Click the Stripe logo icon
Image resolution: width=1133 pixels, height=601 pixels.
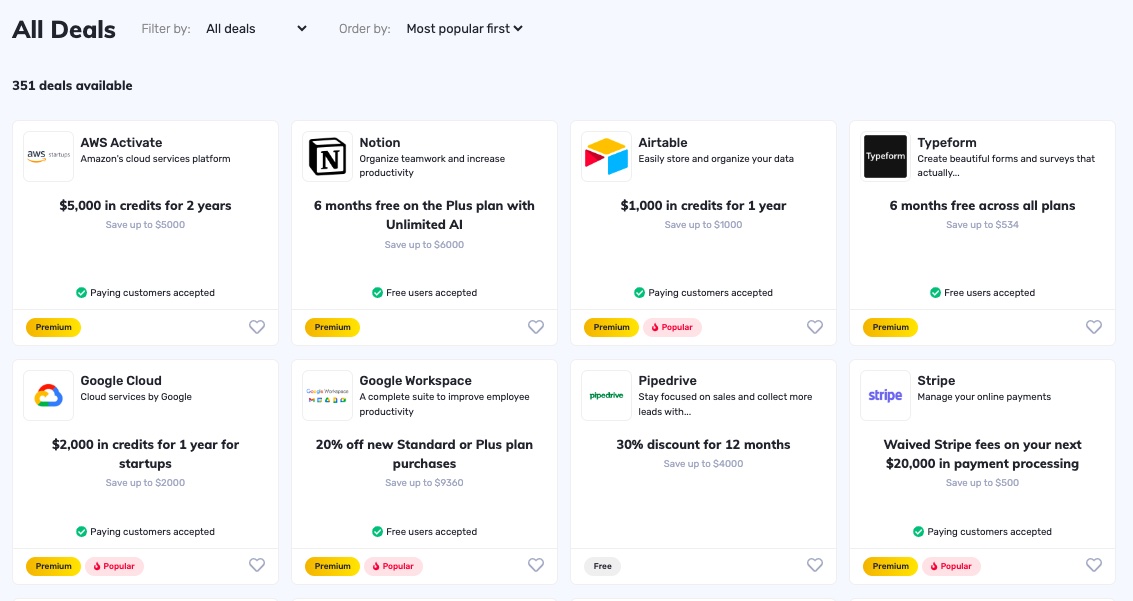pyautogui.click(x=885, y=395)
